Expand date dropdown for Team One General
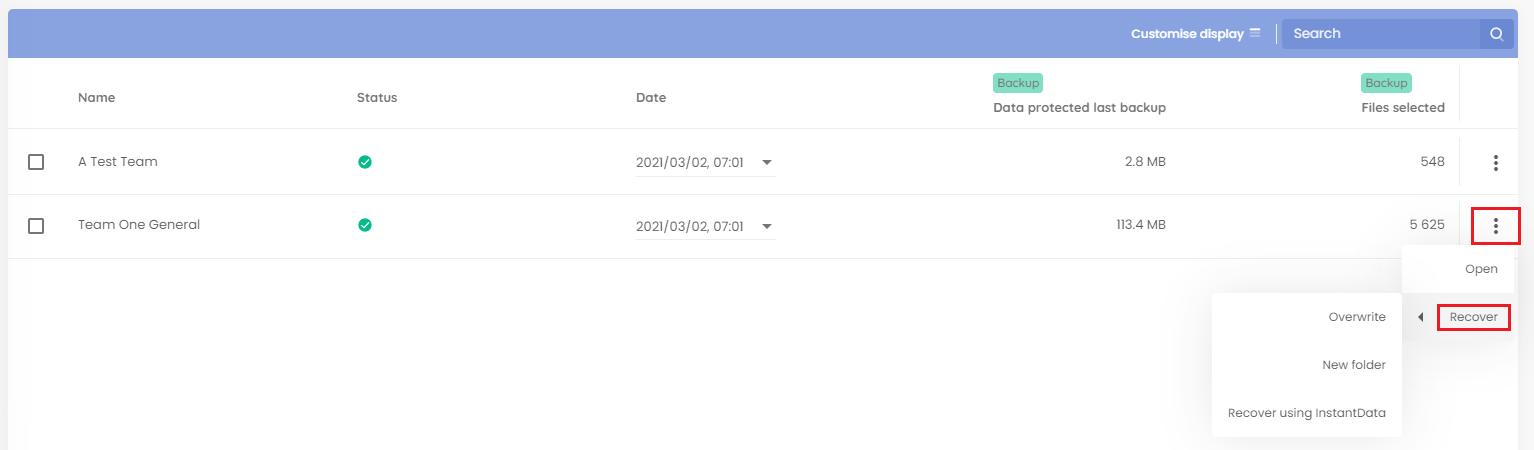This screenshot has width=1534, height=450. 767,226
